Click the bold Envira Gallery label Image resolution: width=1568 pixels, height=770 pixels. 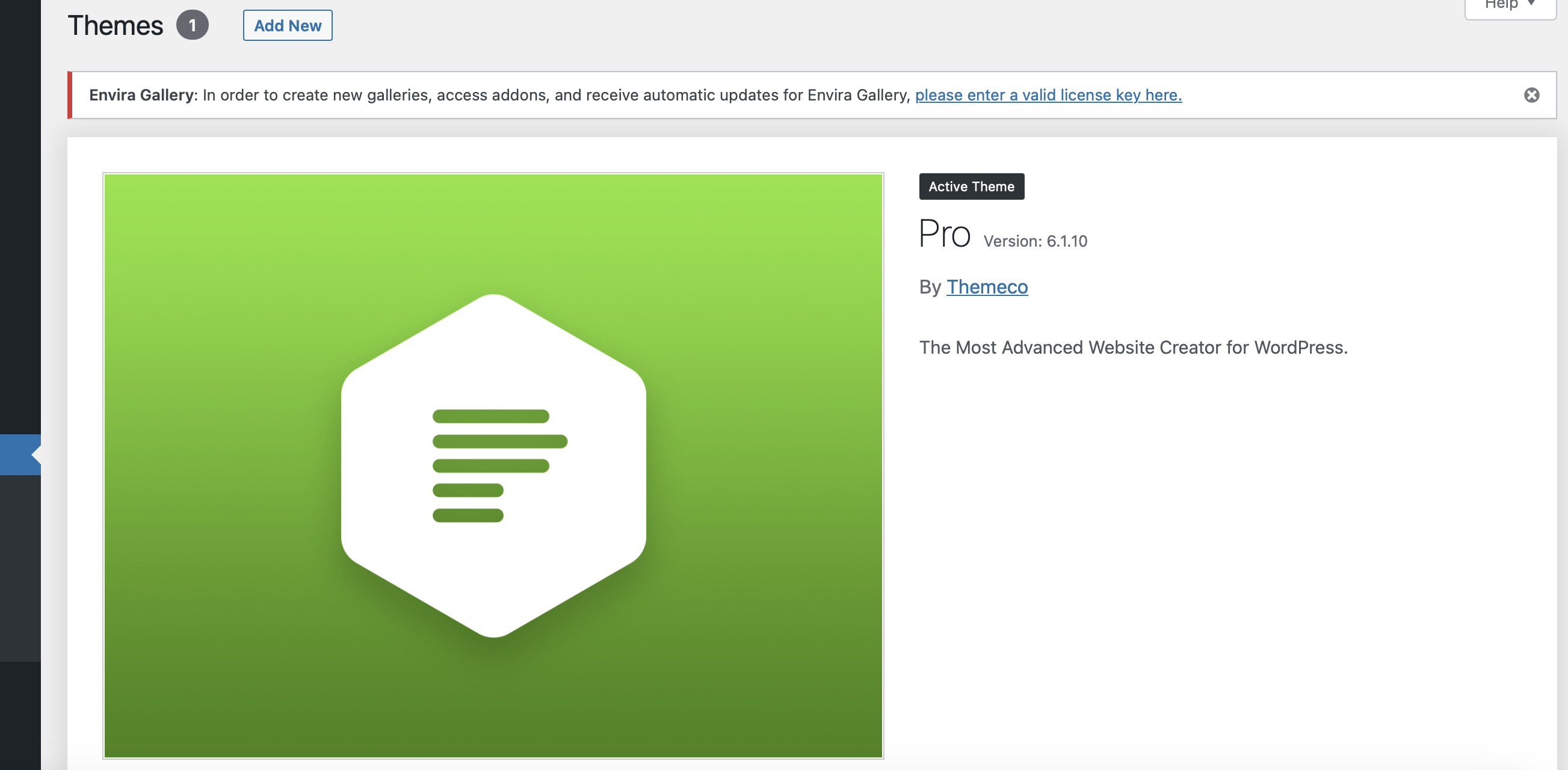[x=143, y=95]
